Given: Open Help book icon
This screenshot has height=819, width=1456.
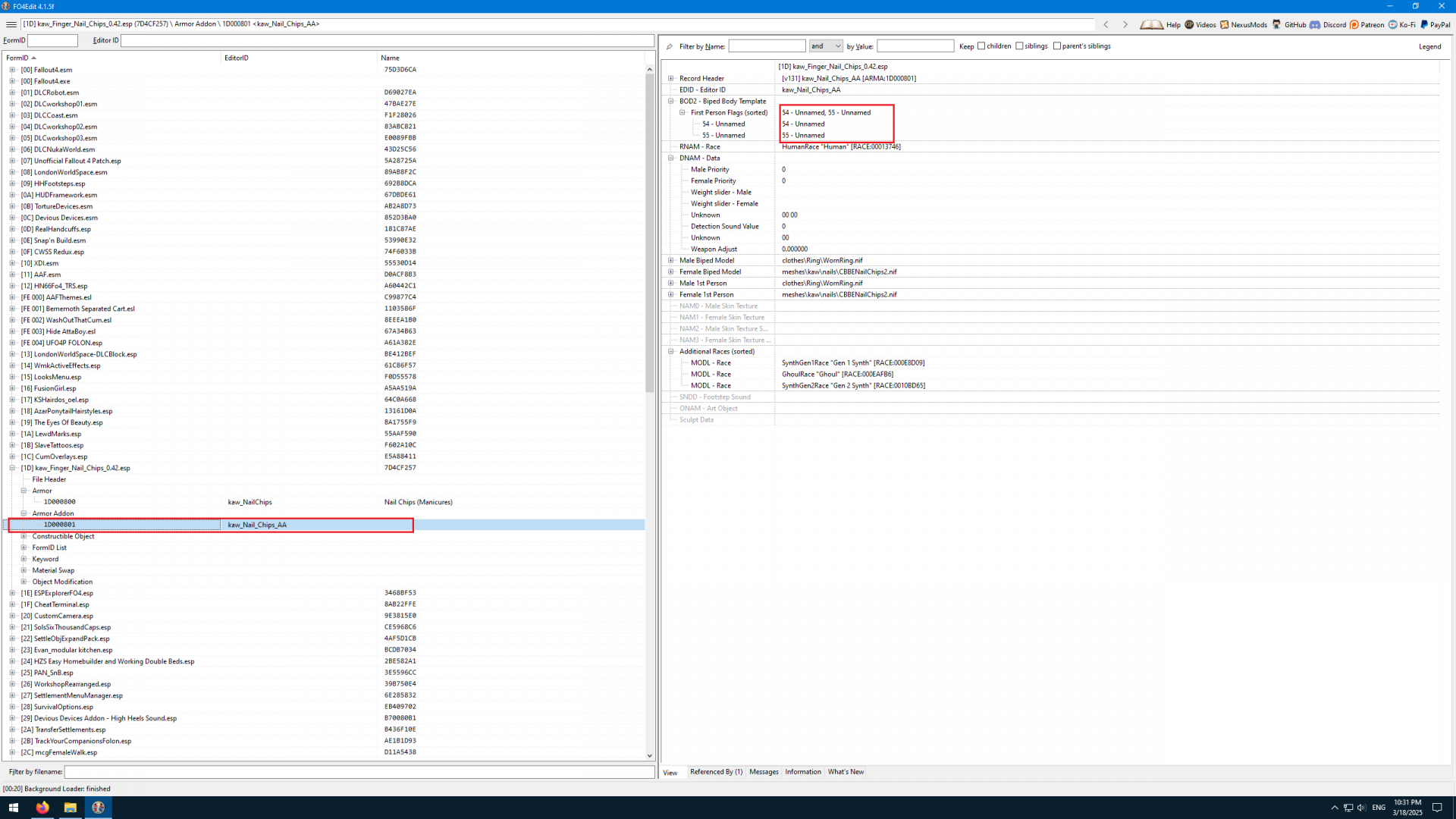Looking at the screenshot, I should [x=1151, y=24].
